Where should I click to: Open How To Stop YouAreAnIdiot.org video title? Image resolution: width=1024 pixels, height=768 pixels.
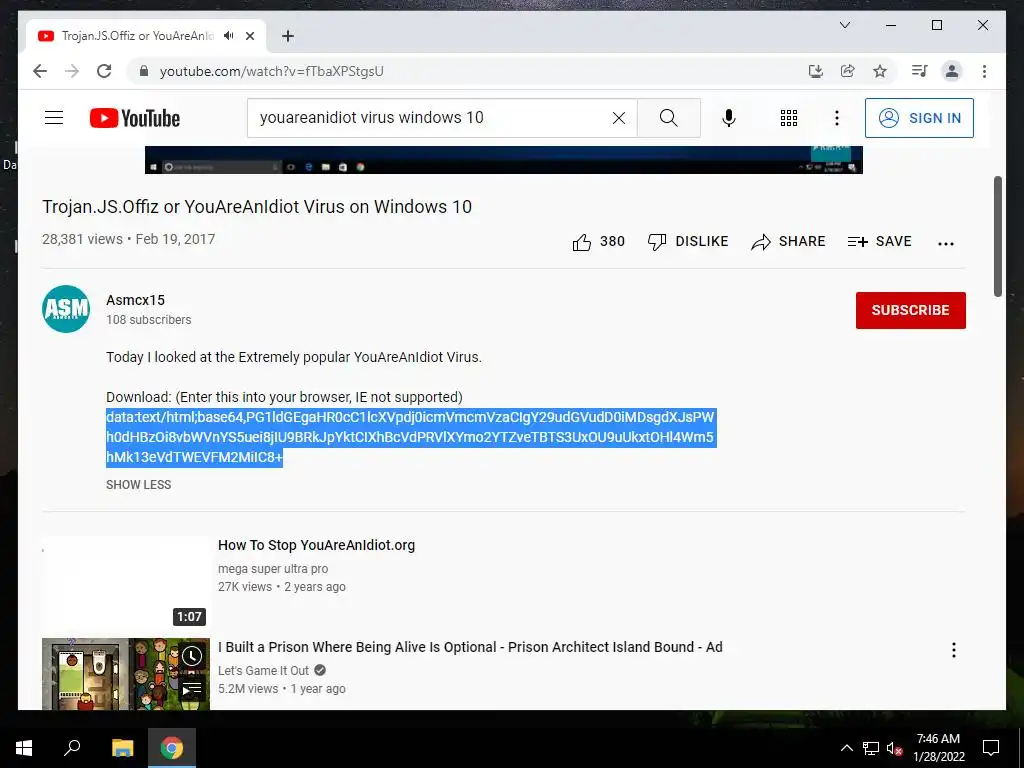pyautogui.click(x=316, y=545)
